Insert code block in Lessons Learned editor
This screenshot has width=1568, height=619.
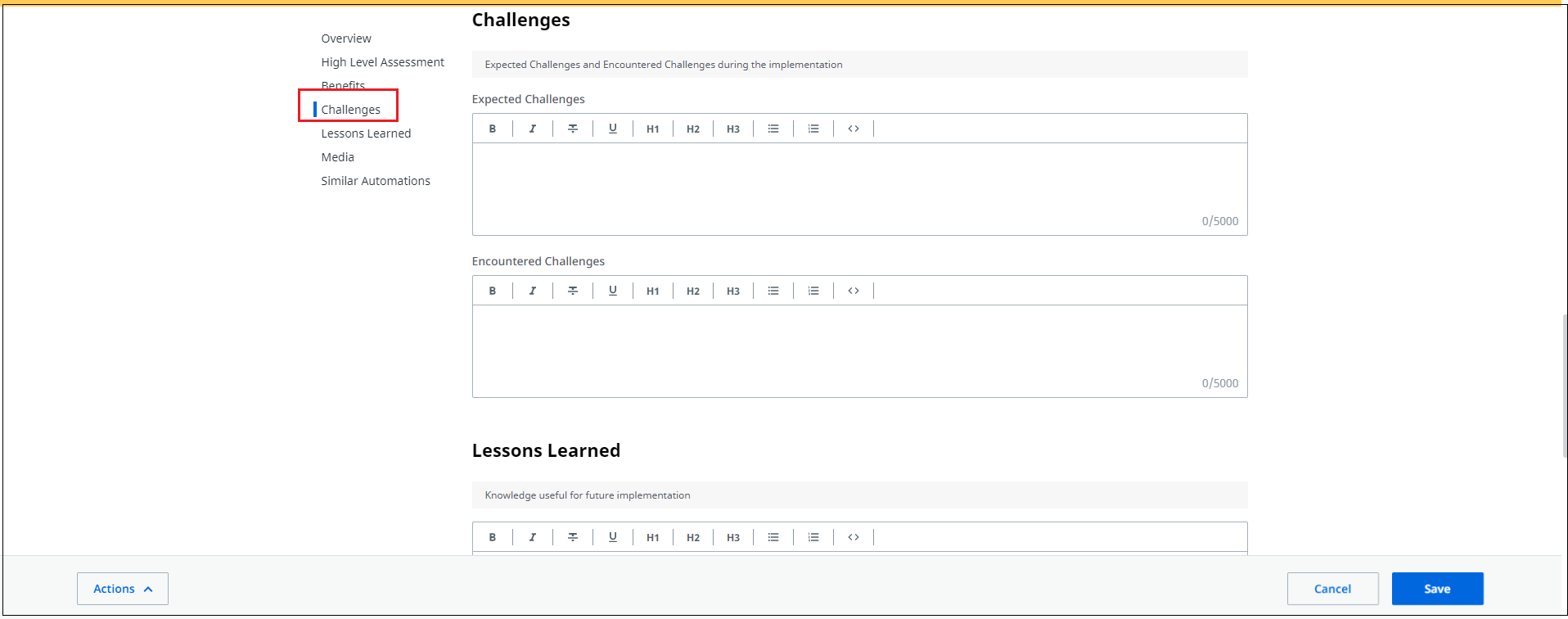[x=854, y=537]
